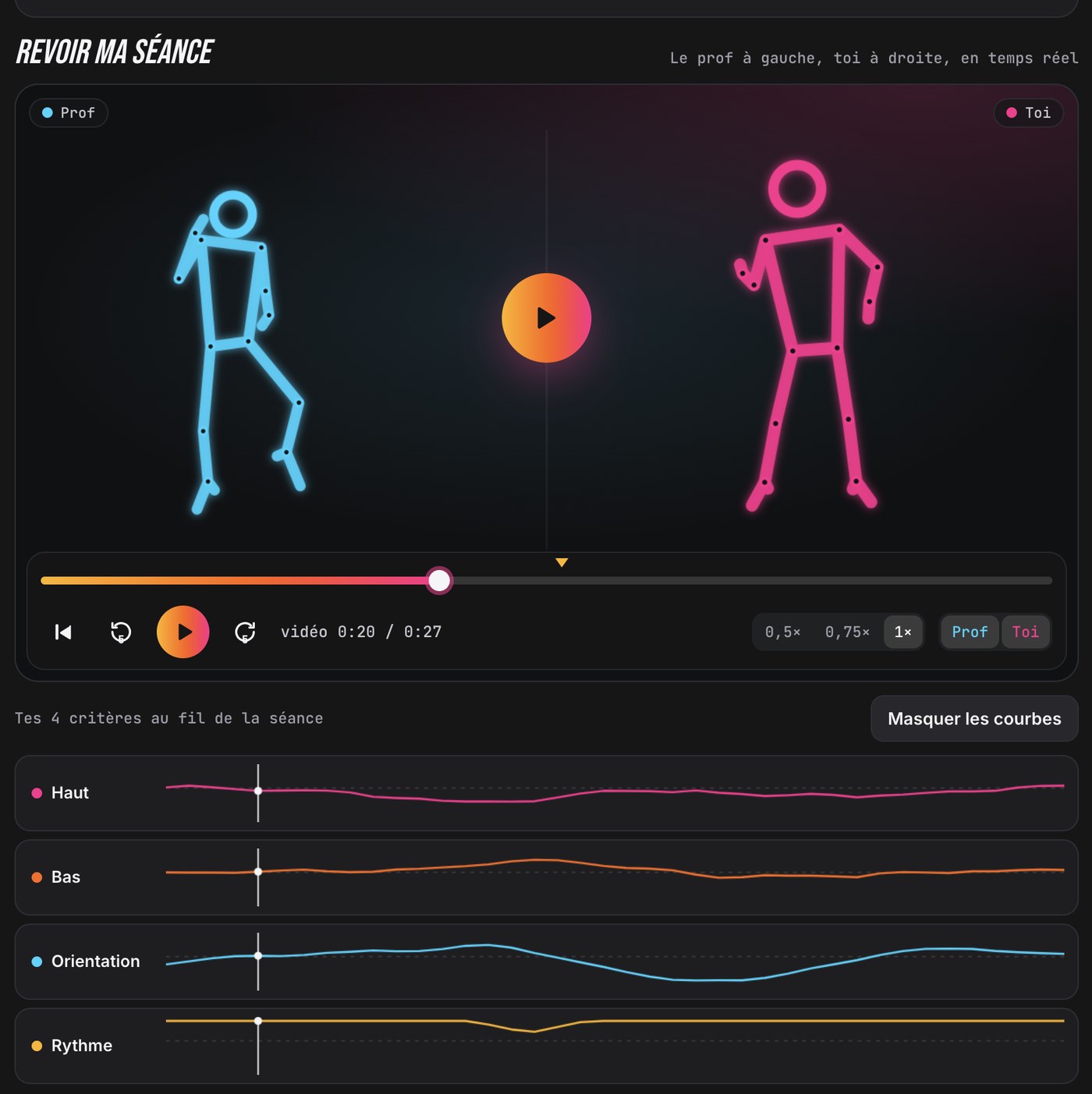Set playback speed to 0,75×
The width and height of the screenshot is (1092, 1094).
pos(847,632)
